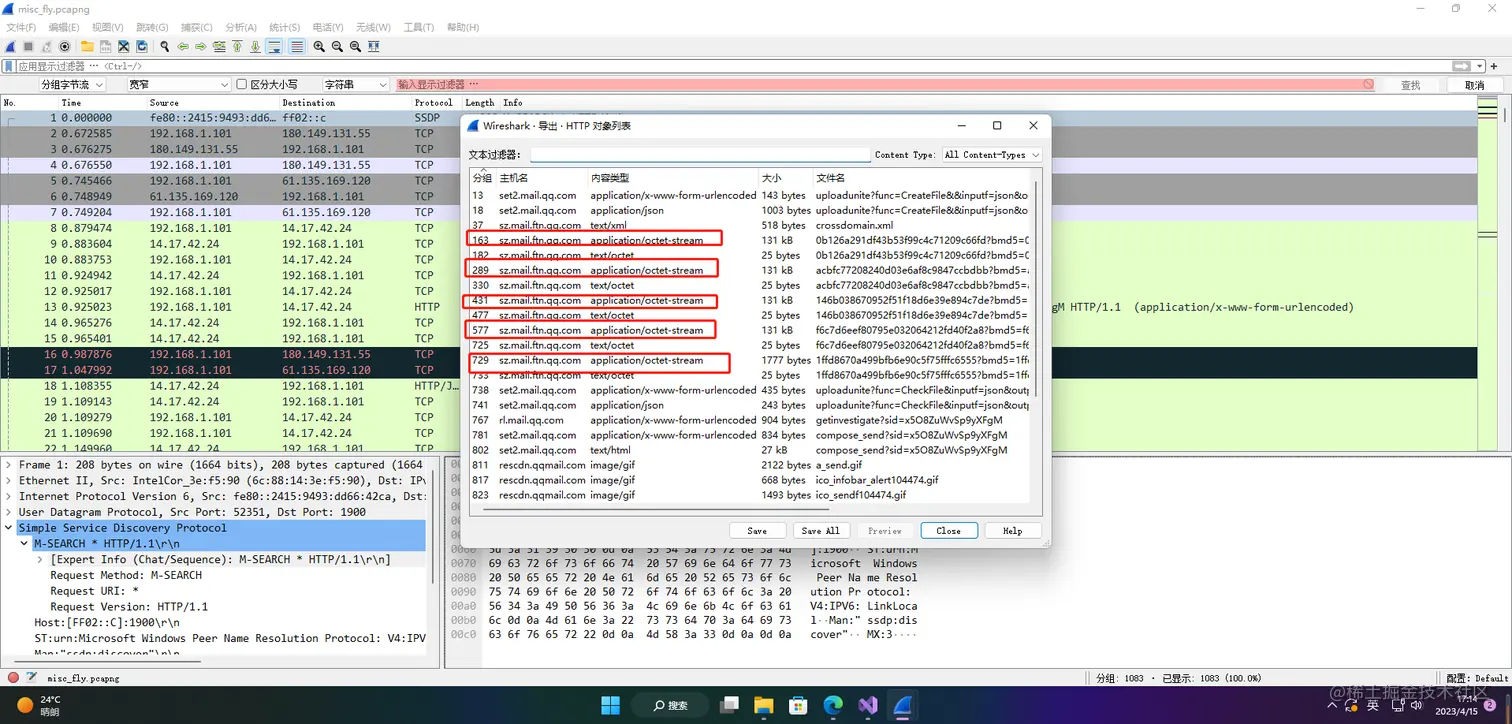This screenshot has height=724, width=1512.
Task: Click the resize columns icon
Action: (x=373, y=47)
